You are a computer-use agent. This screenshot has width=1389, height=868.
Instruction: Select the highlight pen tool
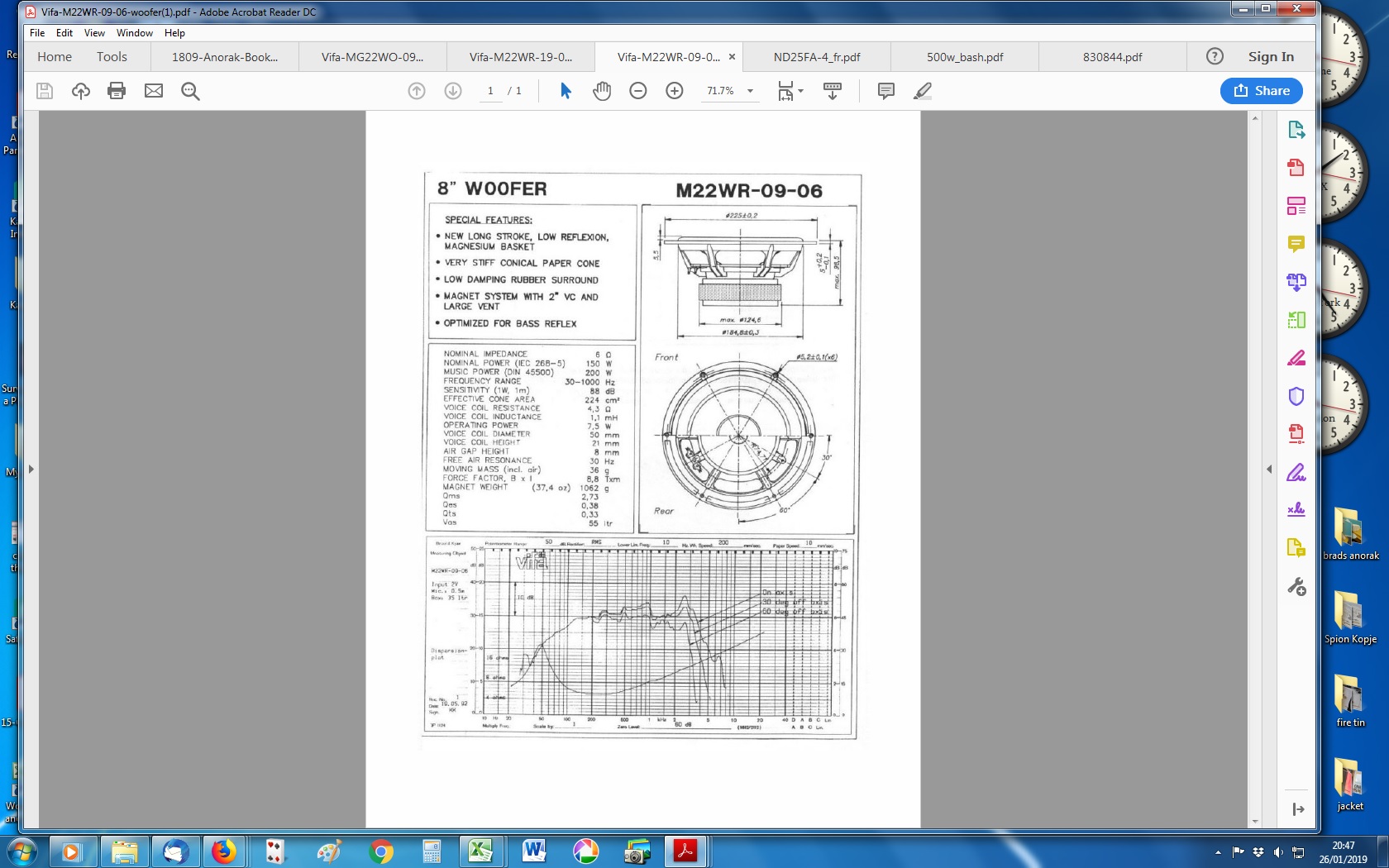(x=923, y=91)
